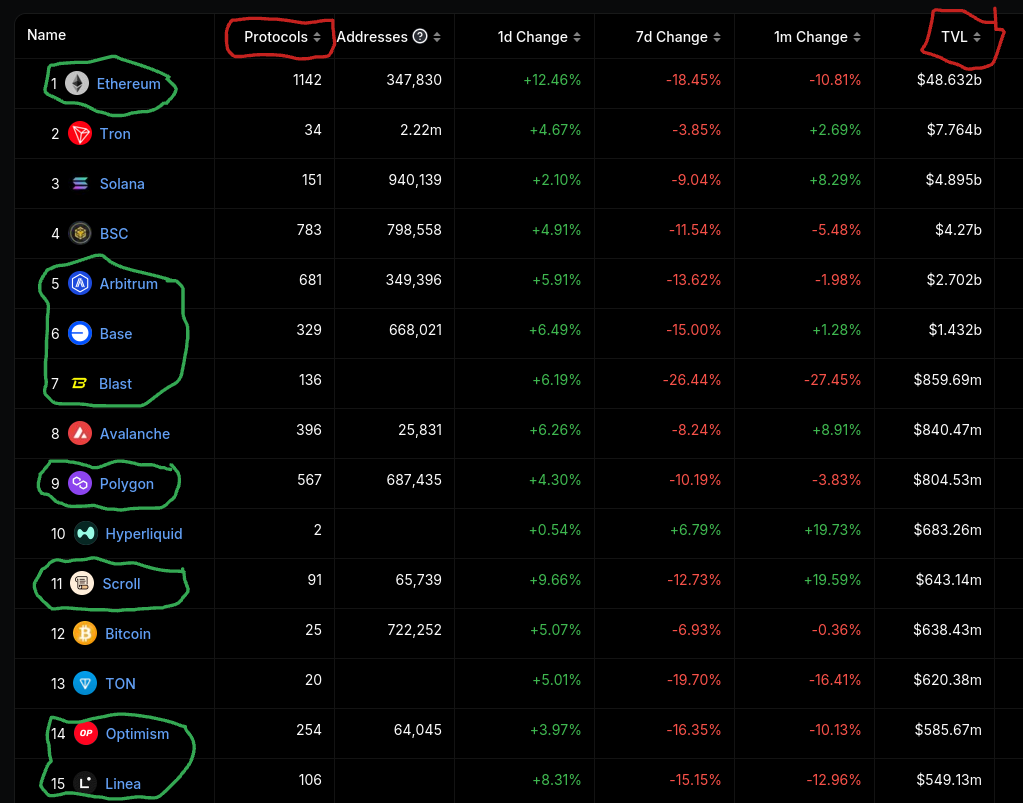
Task: Click Linea 1d change +8.31%
Action: click(x=557, y=780)
